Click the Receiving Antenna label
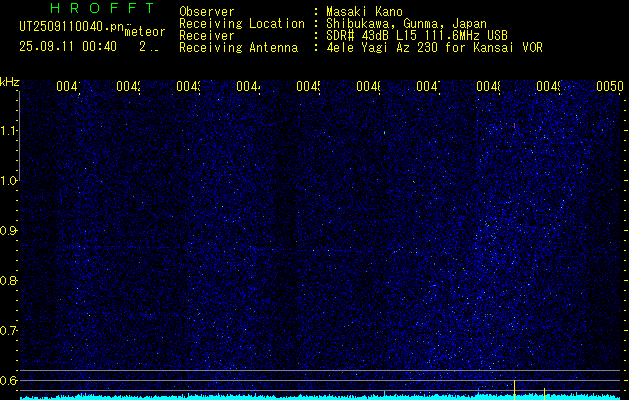629x400 pixels. pos(239,48)
